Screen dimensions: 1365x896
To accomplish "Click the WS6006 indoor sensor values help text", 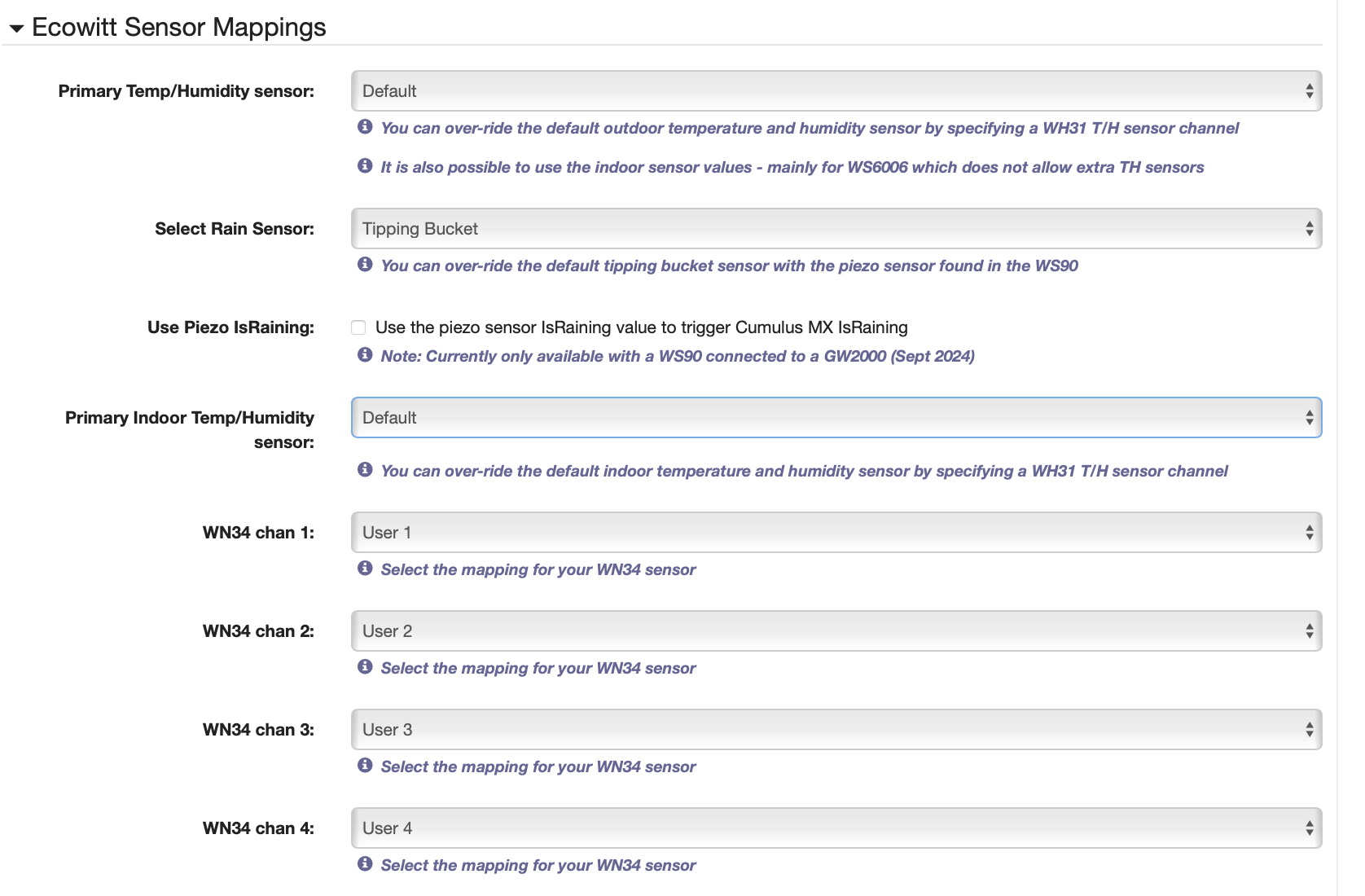I will (792, 168).
